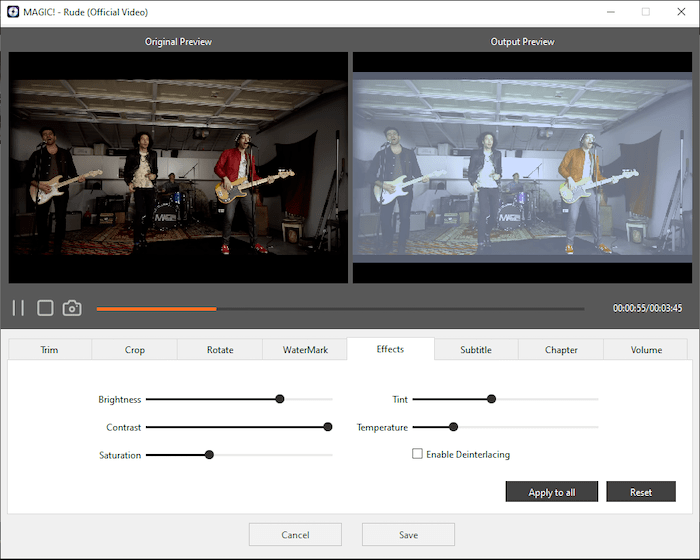Select the WaterMark tab
Image resolution: width=700 pixels, height=560 pixels.
click(x=305, y=350)
